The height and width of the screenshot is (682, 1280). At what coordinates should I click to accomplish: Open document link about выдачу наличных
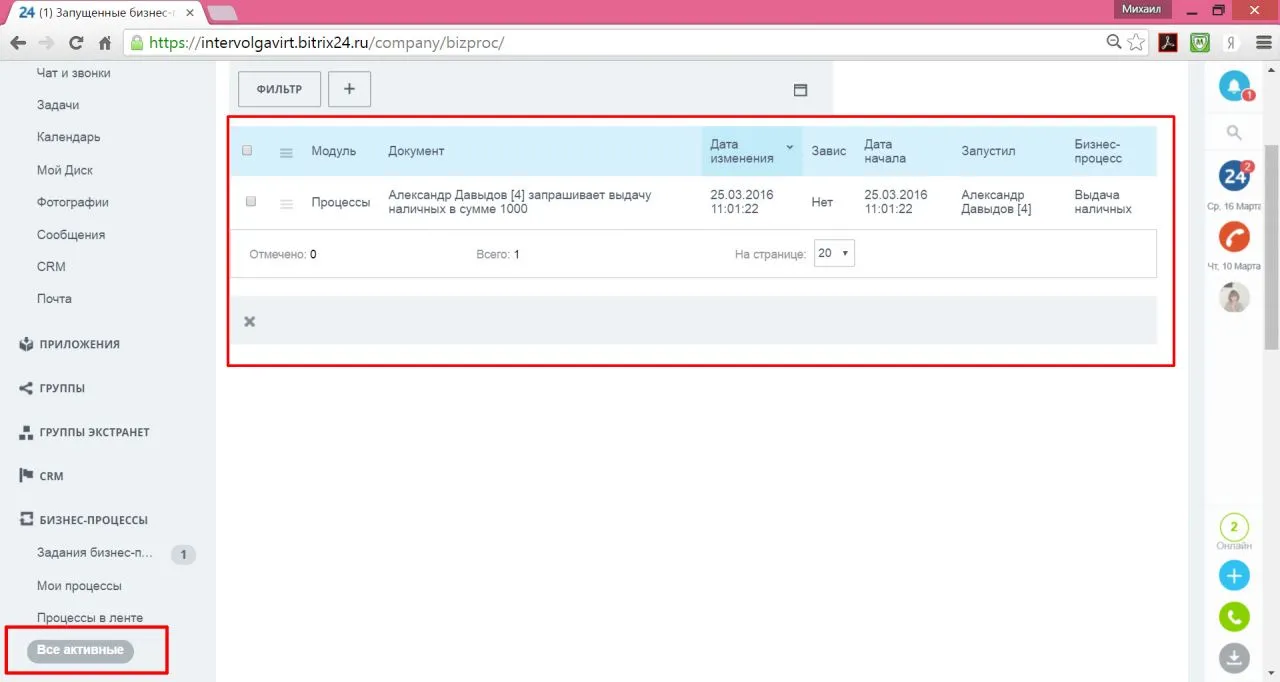tap(519, 202)
